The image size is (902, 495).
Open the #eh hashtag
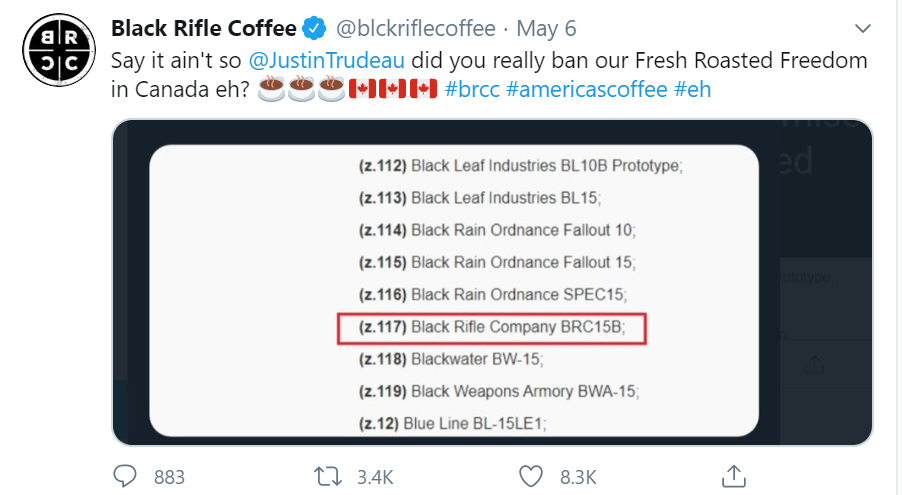point(693,89)
